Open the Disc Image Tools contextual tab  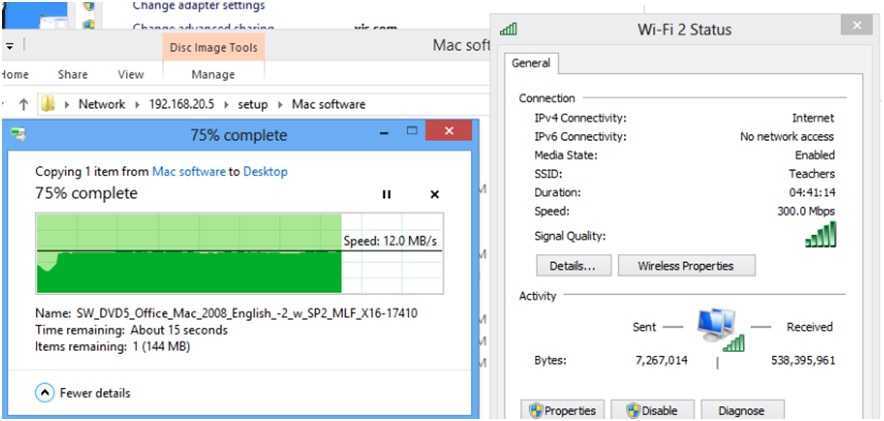pyautogui.click(x=214, y=48)
